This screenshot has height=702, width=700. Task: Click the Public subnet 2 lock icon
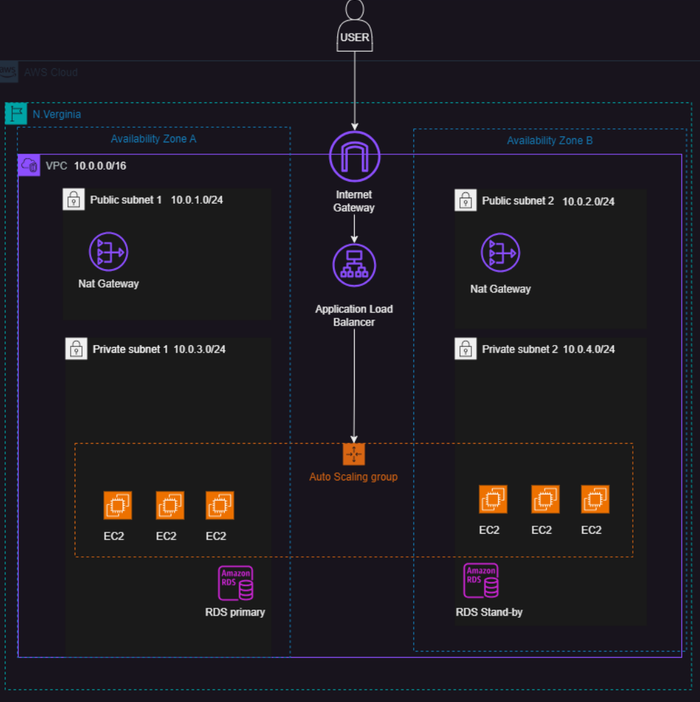465,200
